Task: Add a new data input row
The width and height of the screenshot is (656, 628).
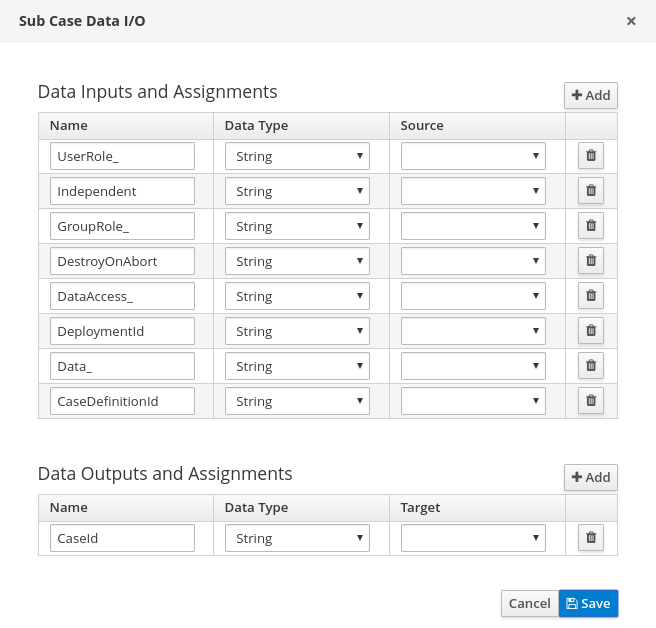Action: (590, 95)
